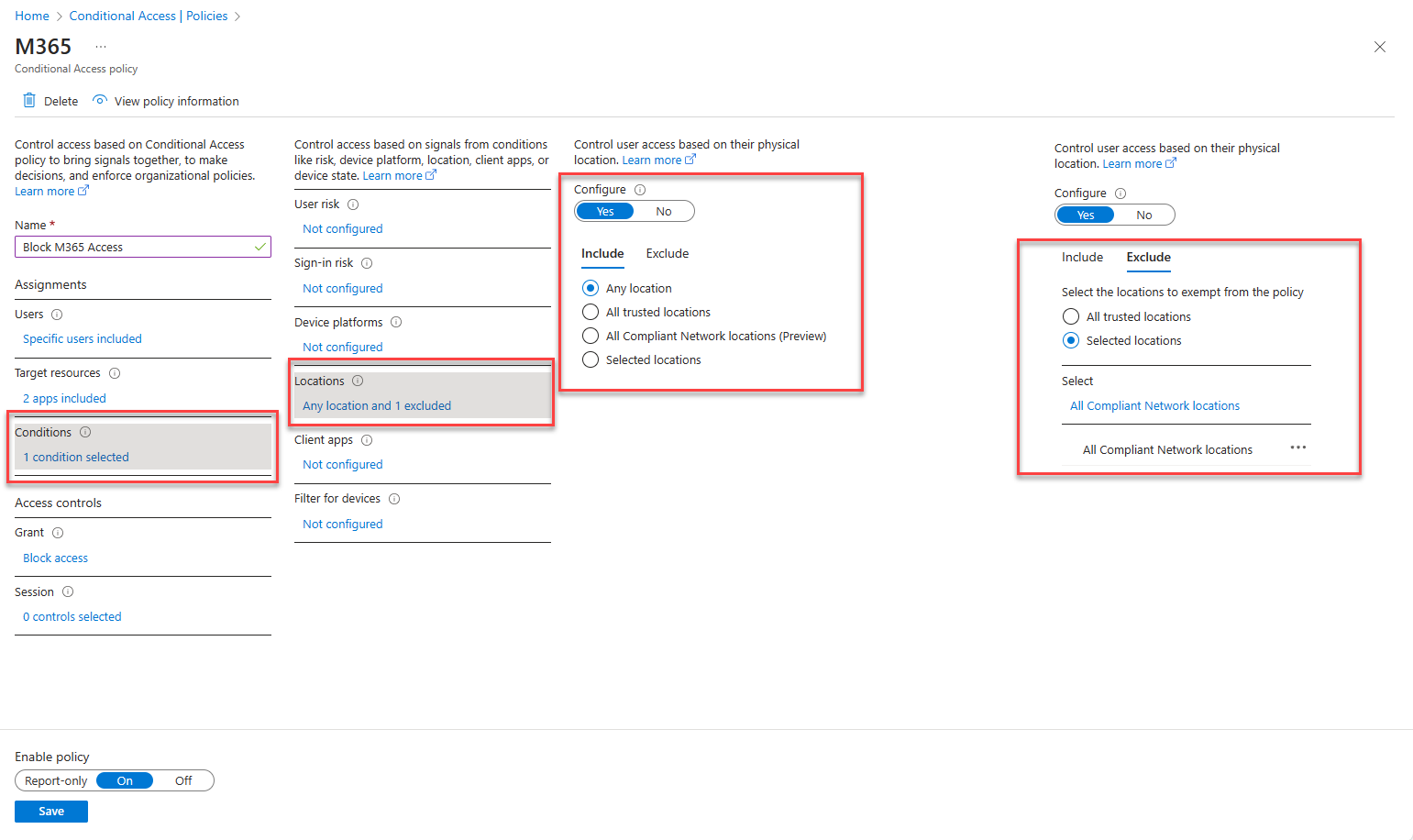Screen dimensions: 1413x840
Task: Select All trusted locations in Exclude panel
Action: [x=1071, y=316]
